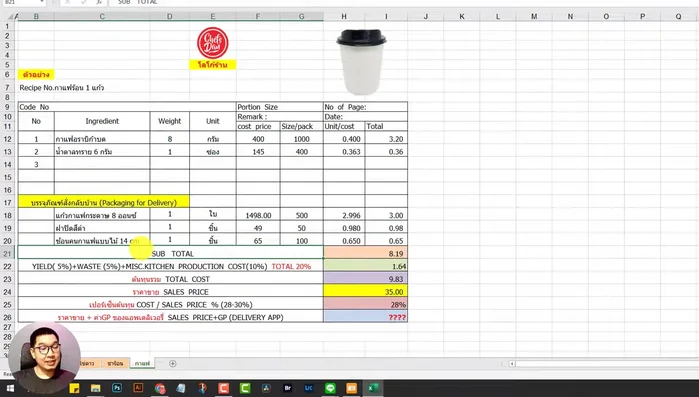The image size is (699, 397).
Task: Select the Chef's Dias logo image
Action: (213, 42)
